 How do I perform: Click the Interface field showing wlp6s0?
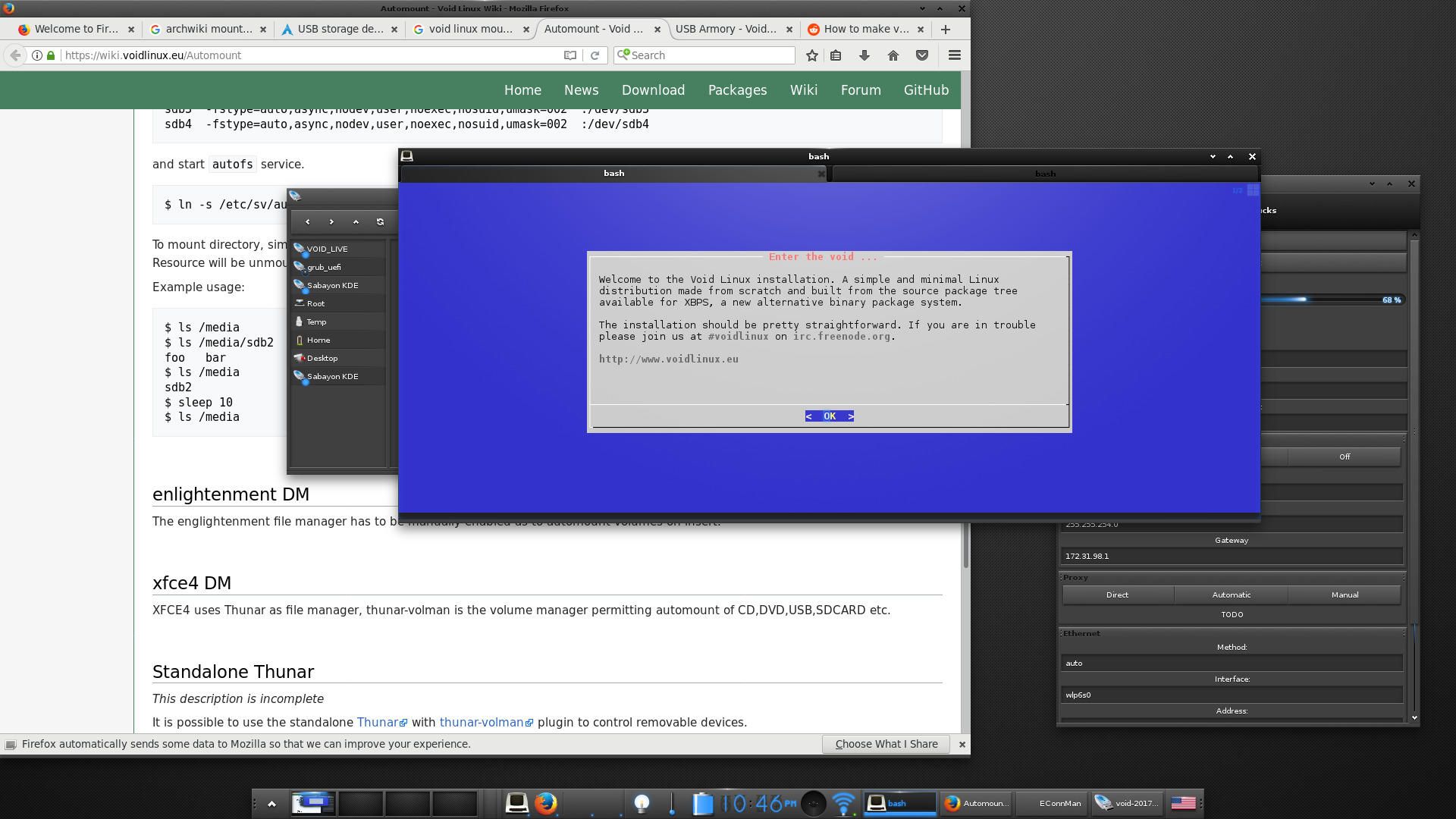[x=1232, y=695]
